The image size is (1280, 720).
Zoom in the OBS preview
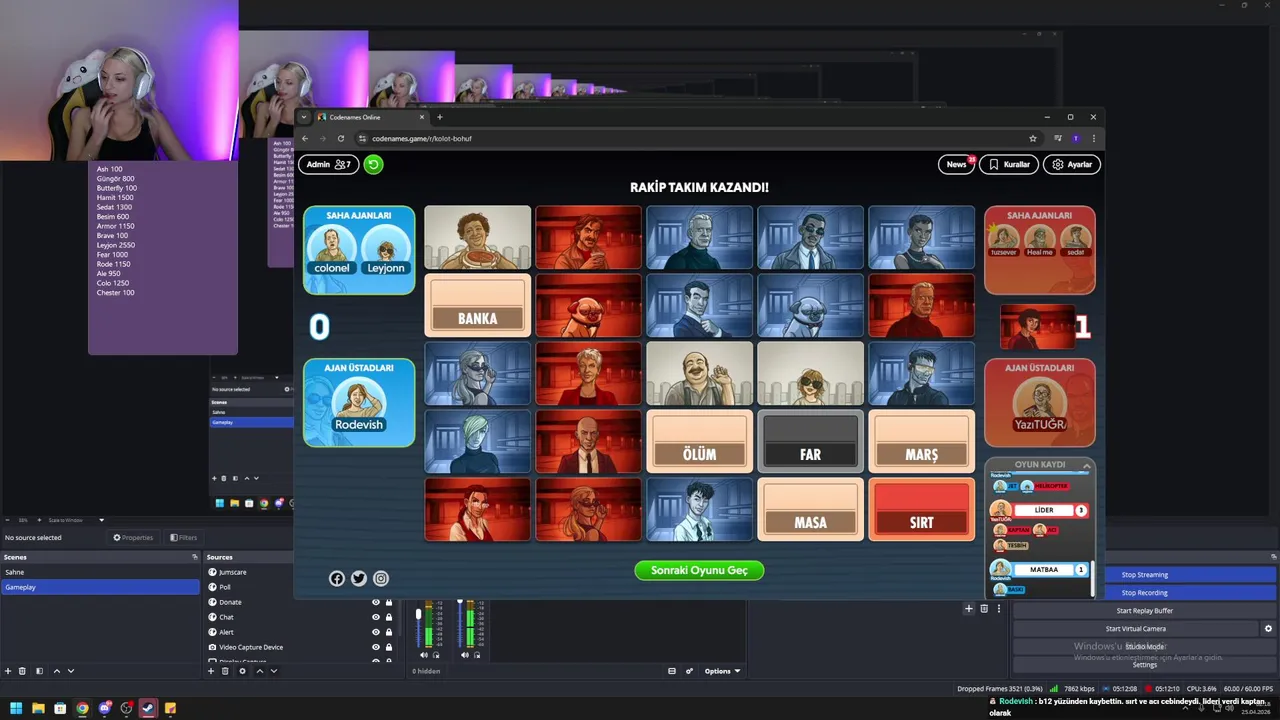click(37, 520)
